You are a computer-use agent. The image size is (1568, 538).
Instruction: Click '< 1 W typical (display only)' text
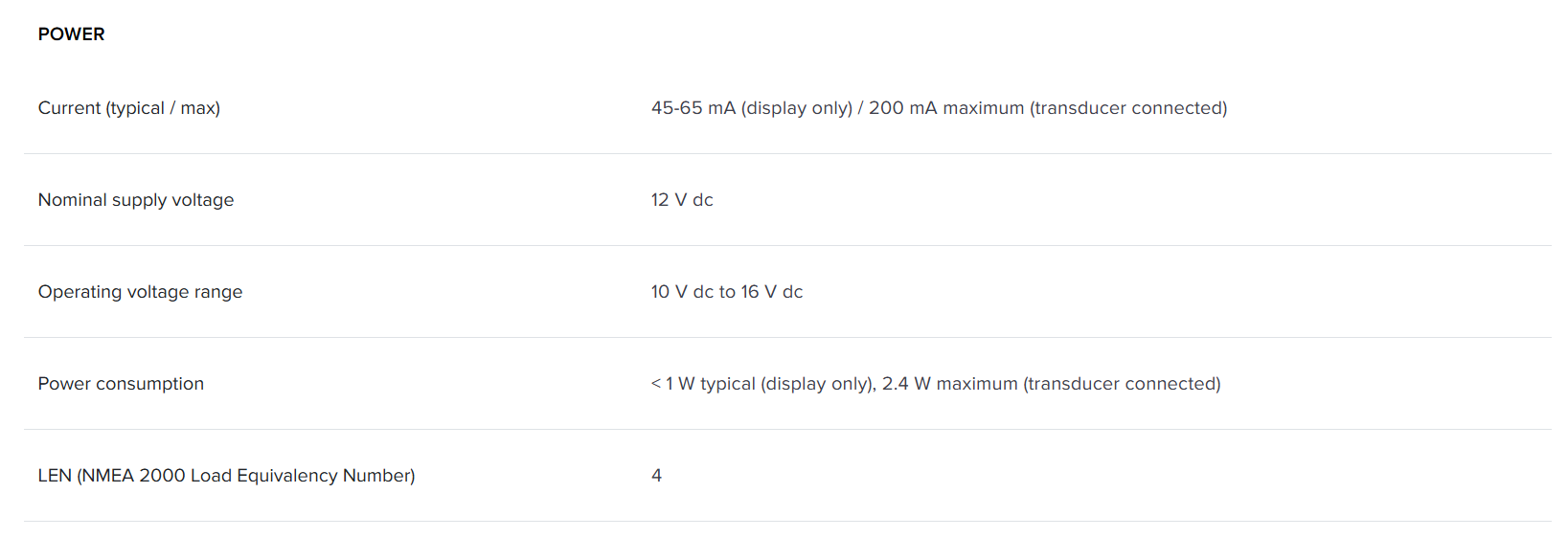click(x=762, y=384)
